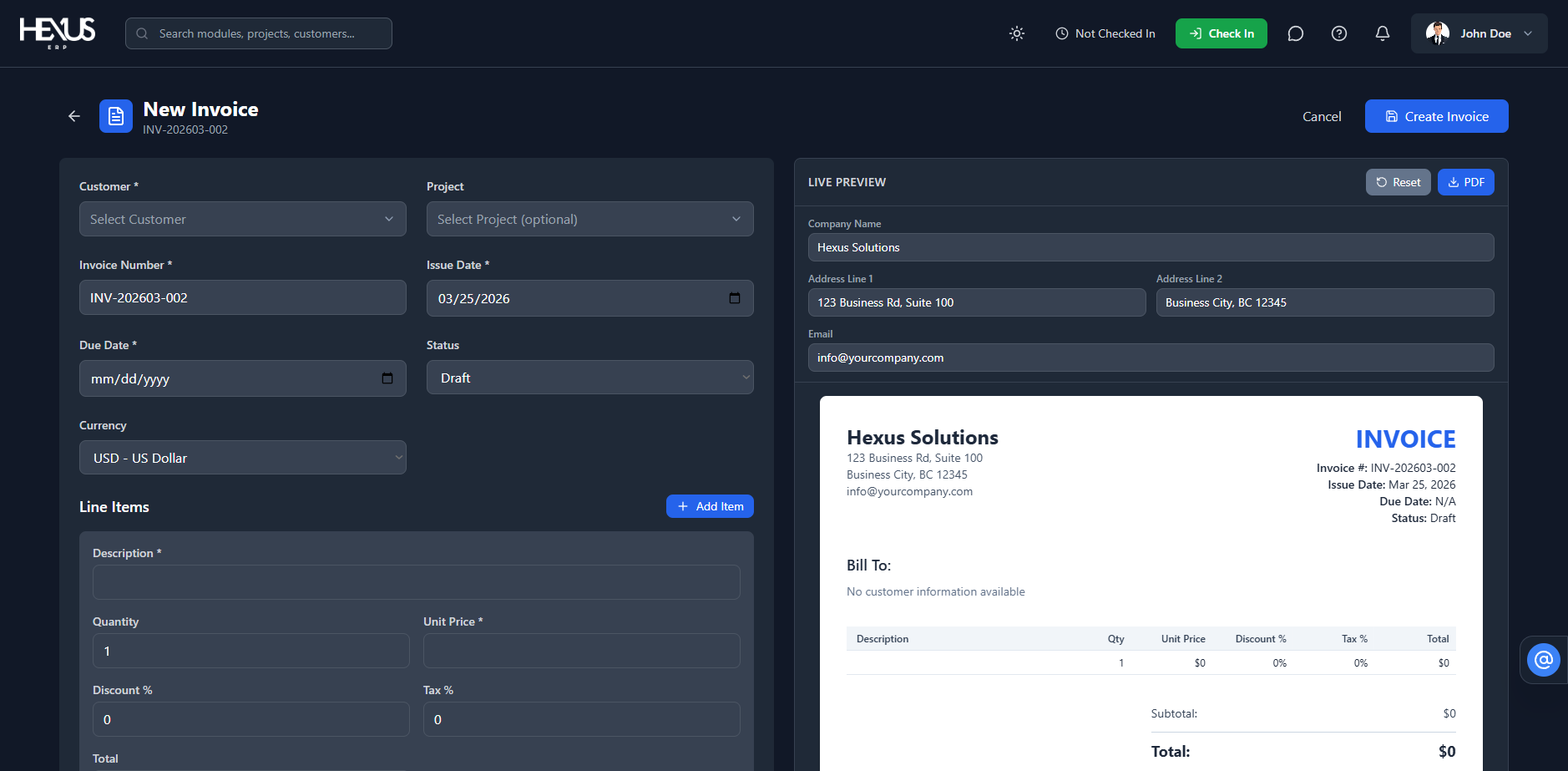Open the help question mark icon

1339,33
